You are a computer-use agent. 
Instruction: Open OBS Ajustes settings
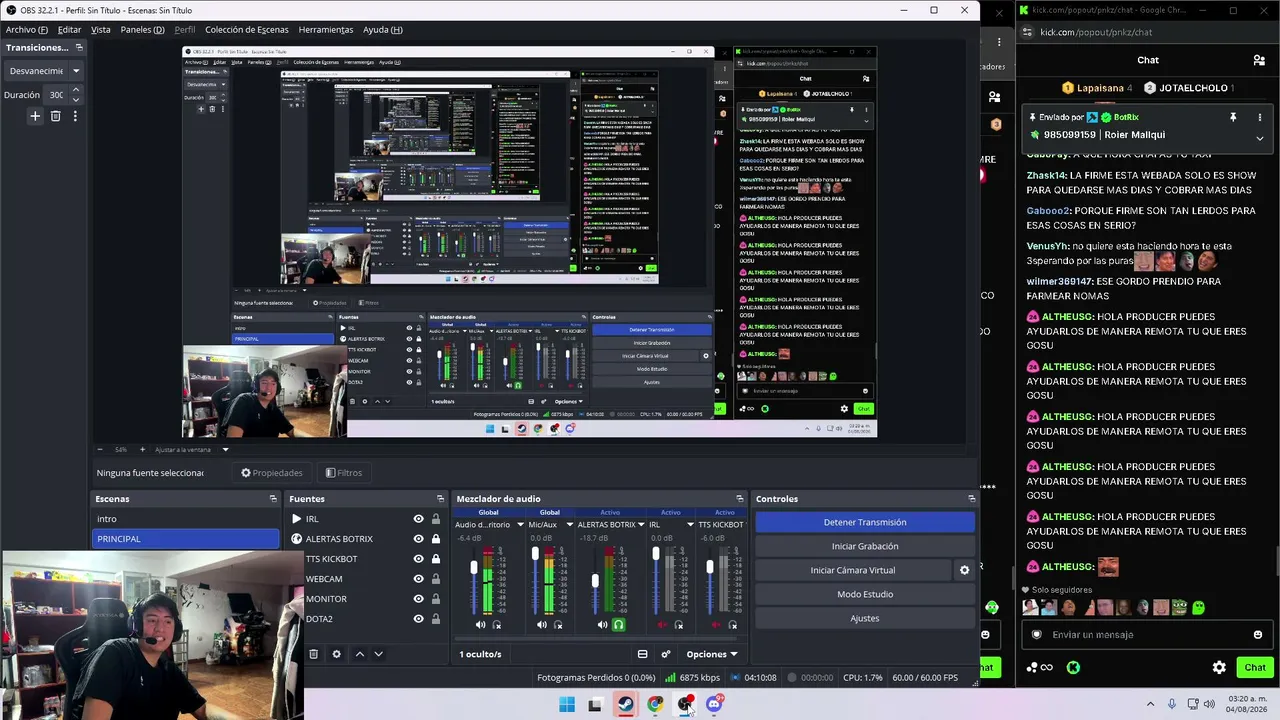click(865, 618)
